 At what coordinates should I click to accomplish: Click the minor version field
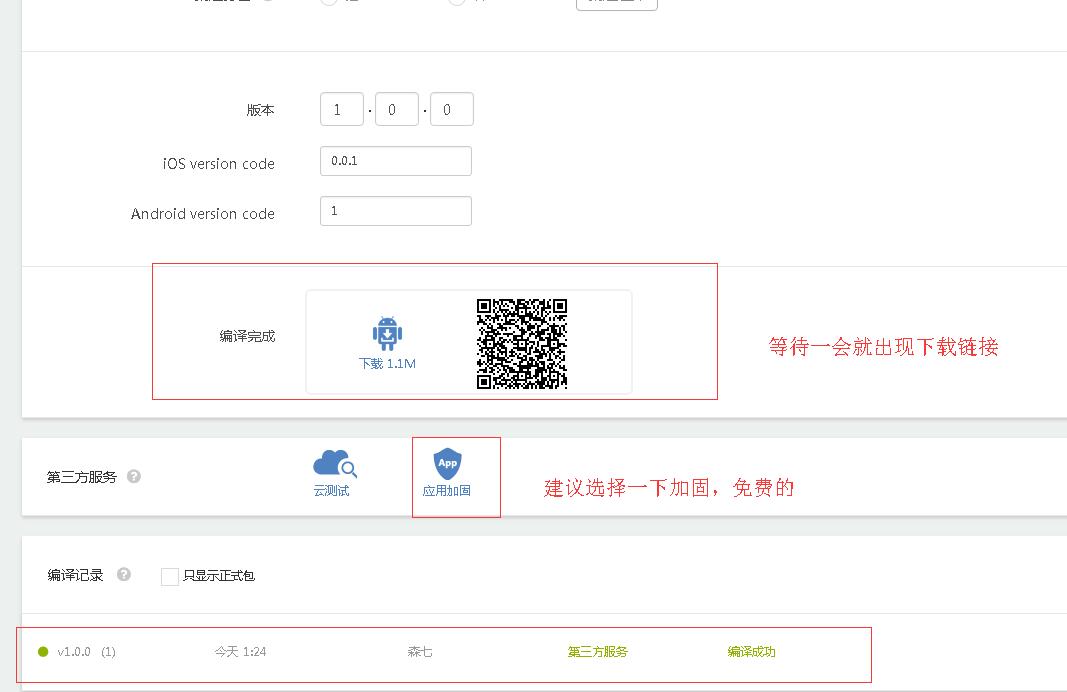click(397, 109)
